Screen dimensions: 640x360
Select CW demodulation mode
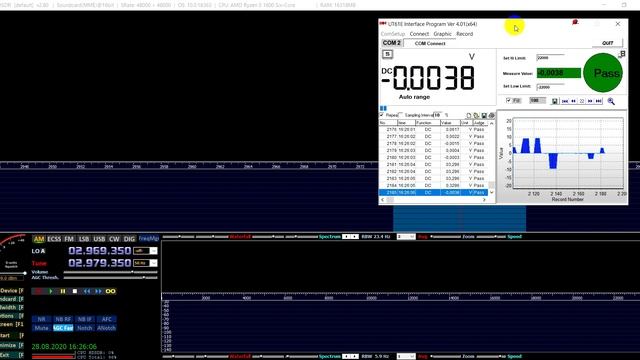pos(114,239)
